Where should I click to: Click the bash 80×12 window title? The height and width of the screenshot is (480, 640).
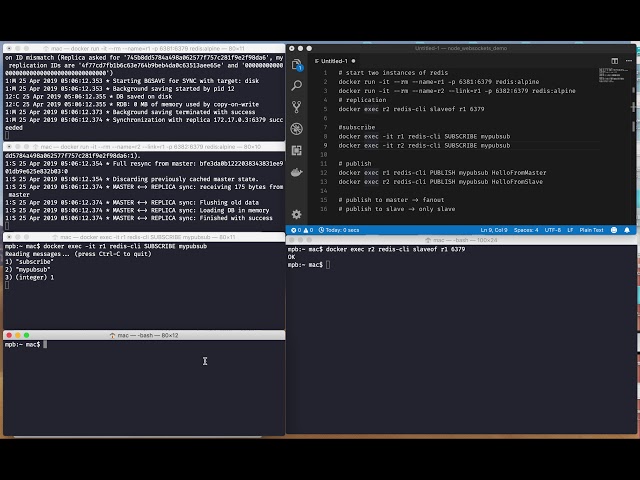(144, 335)
